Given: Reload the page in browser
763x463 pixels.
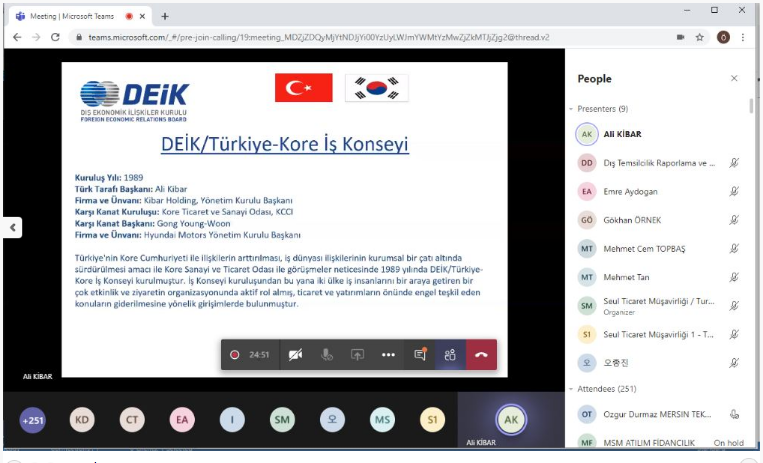Looking at the screenshot, I should [57, 37].
